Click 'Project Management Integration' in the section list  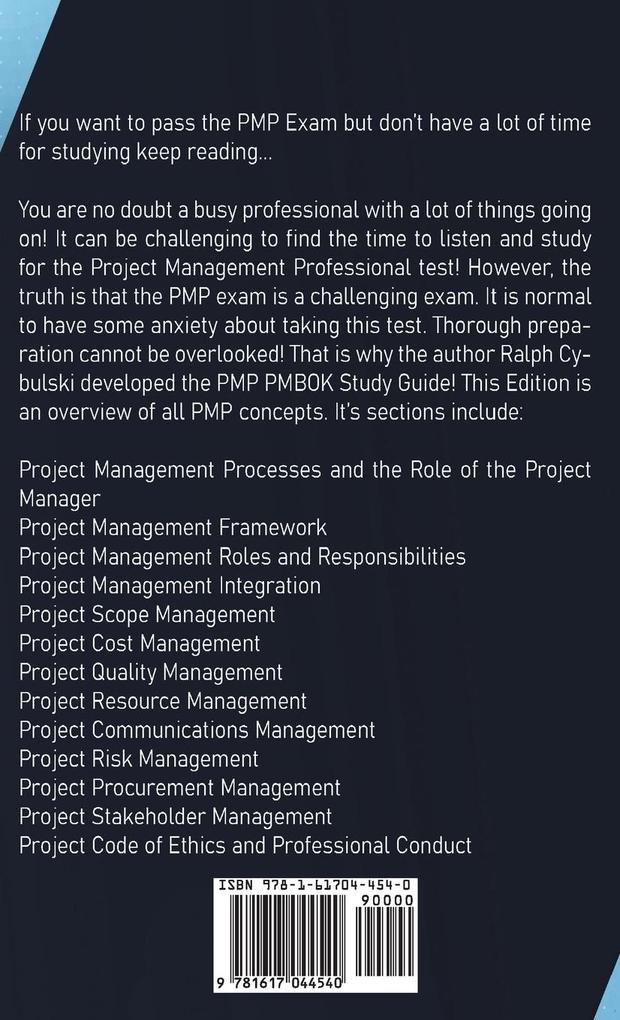[x=170, y=585]
